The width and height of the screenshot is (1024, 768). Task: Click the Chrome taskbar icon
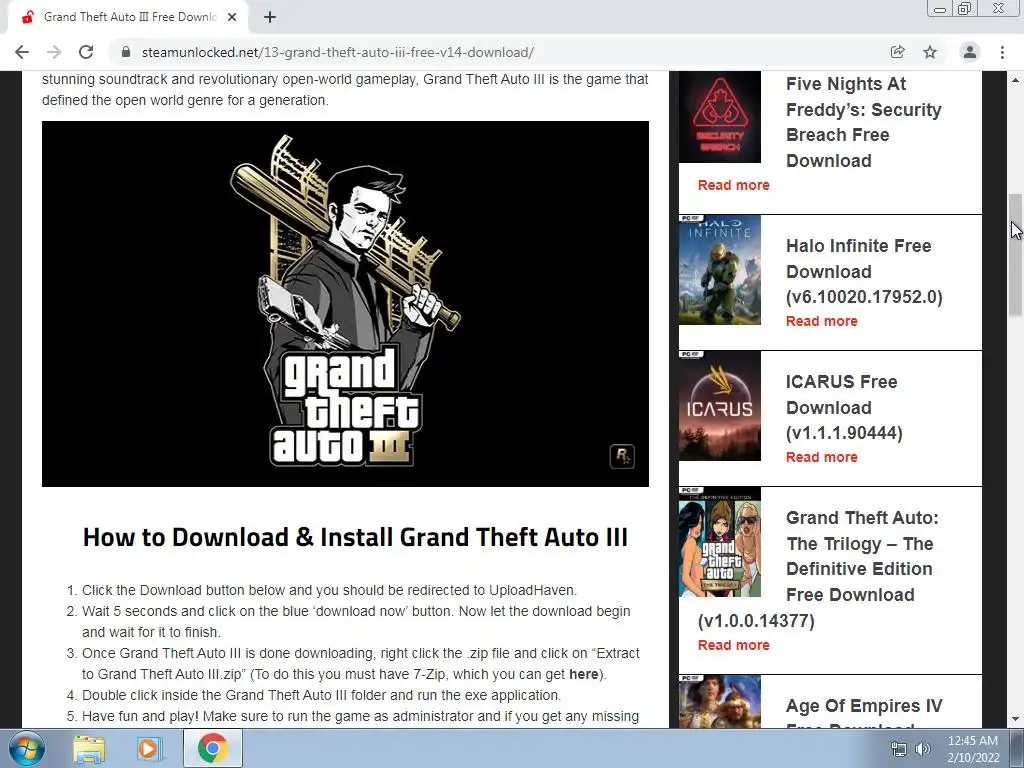212,748
